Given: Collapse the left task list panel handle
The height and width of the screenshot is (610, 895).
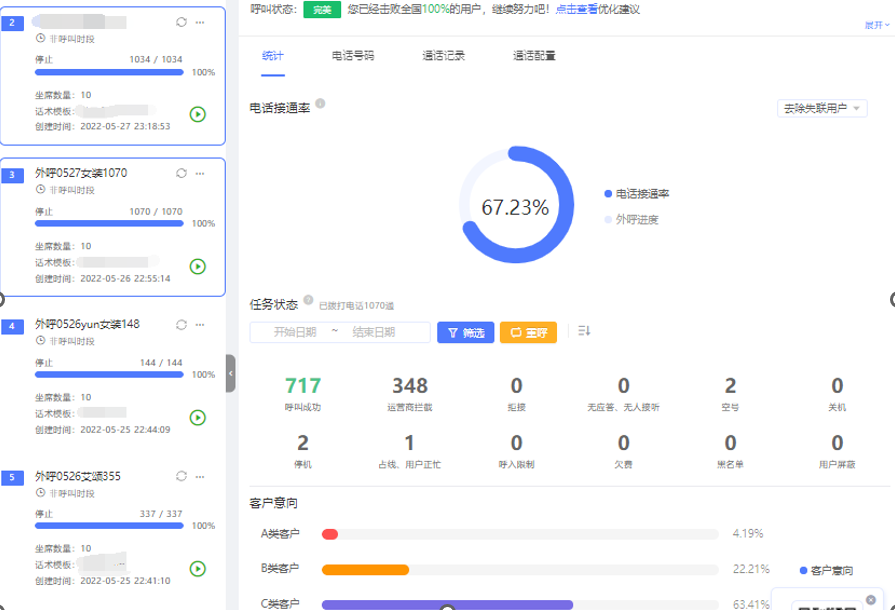Looking at the screenshot, I should pos(231,373).
